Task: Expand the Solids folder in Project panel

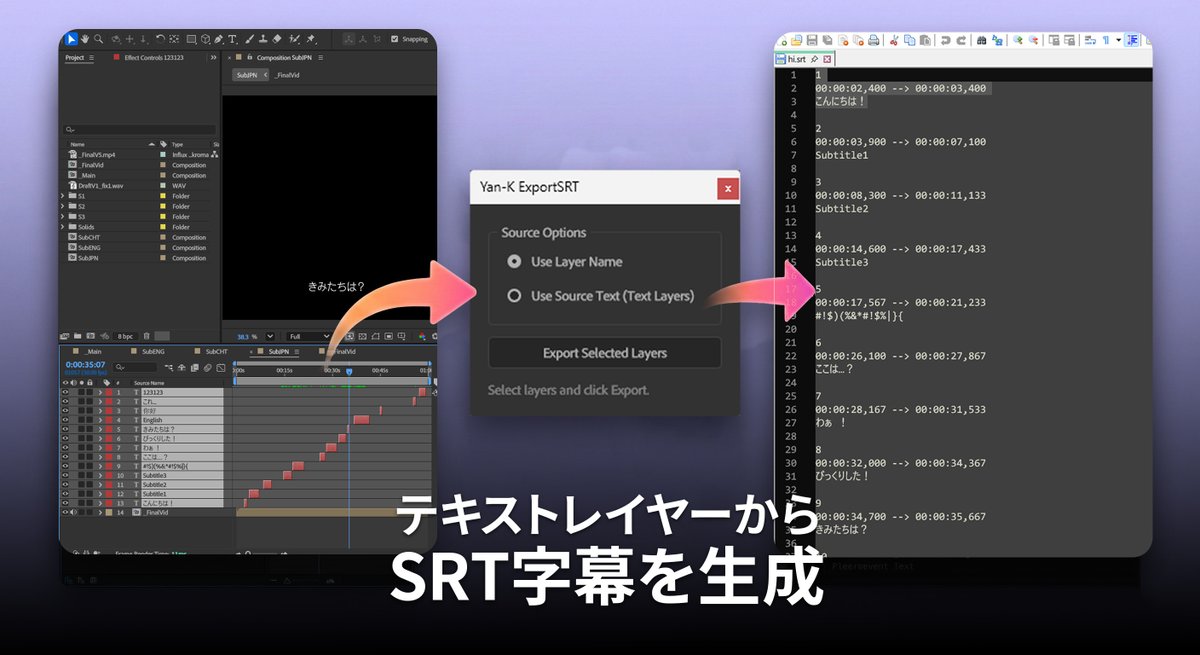Action: 63,227
